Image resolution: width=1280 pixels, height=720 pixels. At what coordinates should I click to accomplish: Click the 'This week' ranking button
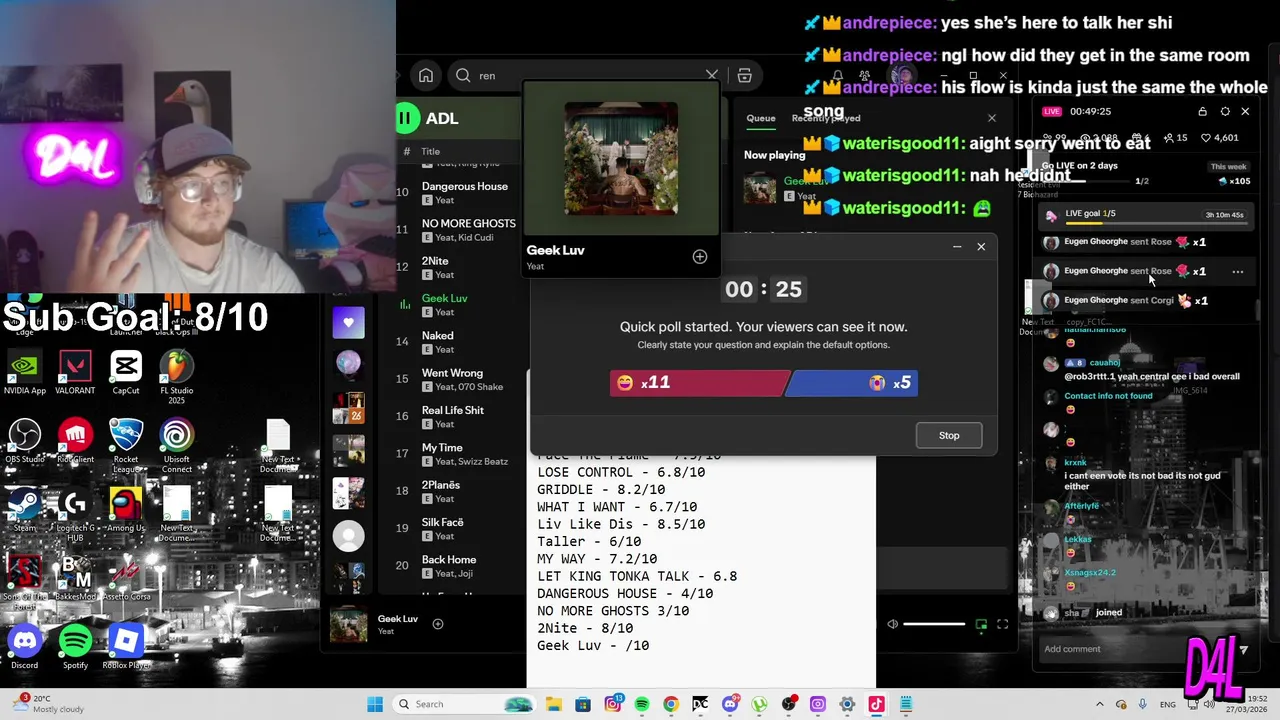[x=1229, y=167]
